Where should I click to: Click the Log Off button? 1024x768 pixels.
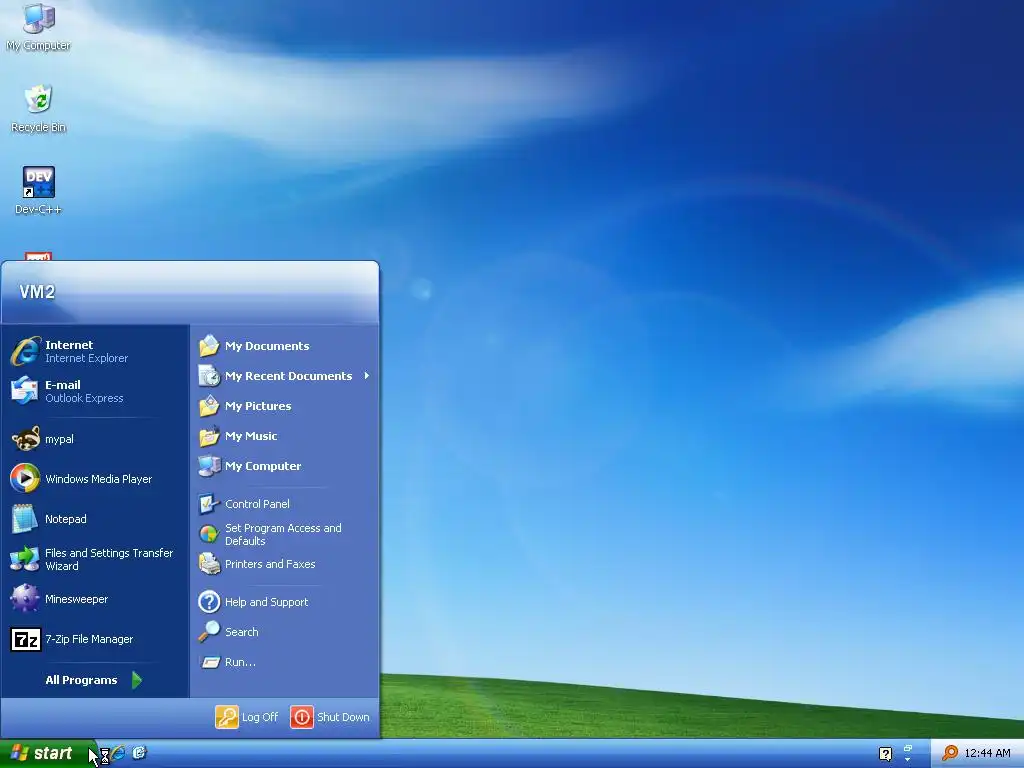click(x=247, y=716)
